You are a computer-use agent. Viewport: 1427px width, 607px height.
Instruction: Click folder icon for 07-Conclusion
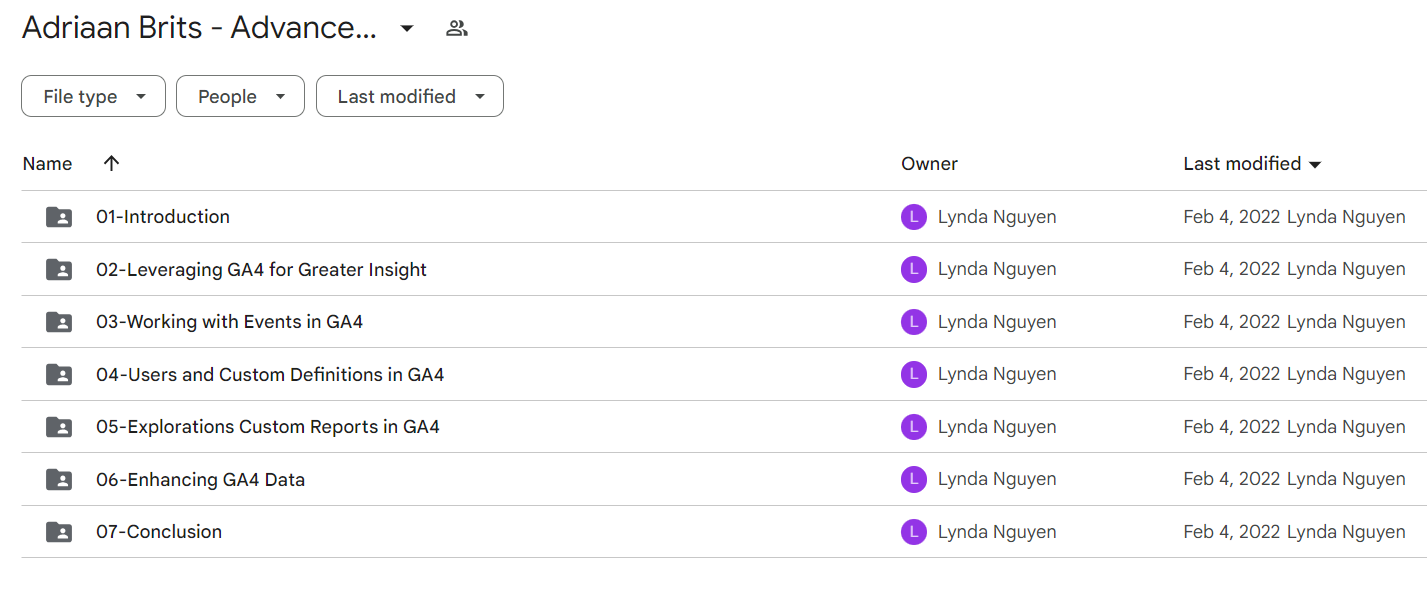pos(59,532)
